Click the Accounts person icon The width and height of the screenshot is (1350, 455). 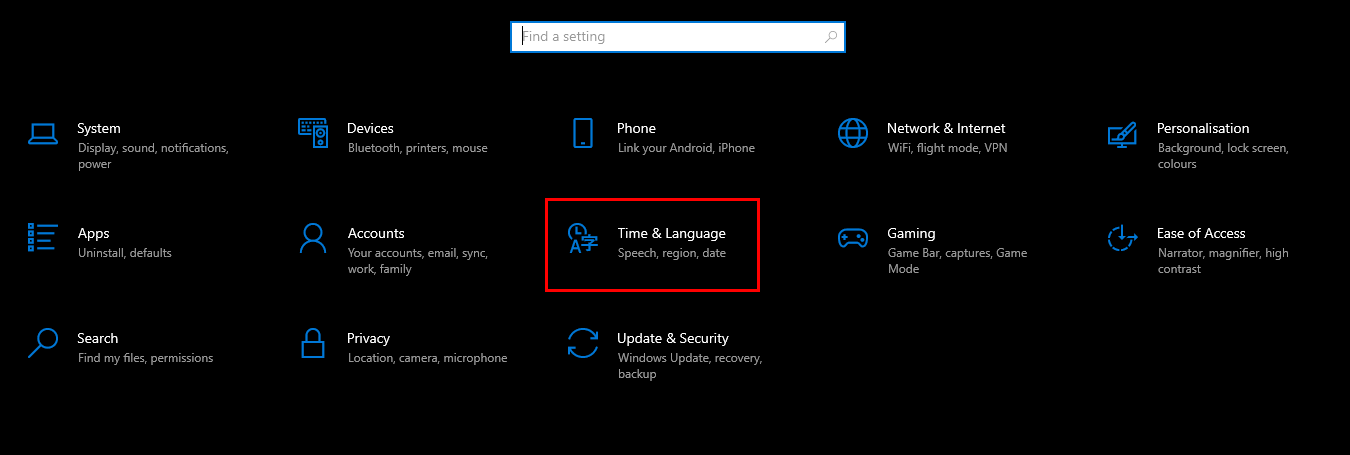point(313,238)
